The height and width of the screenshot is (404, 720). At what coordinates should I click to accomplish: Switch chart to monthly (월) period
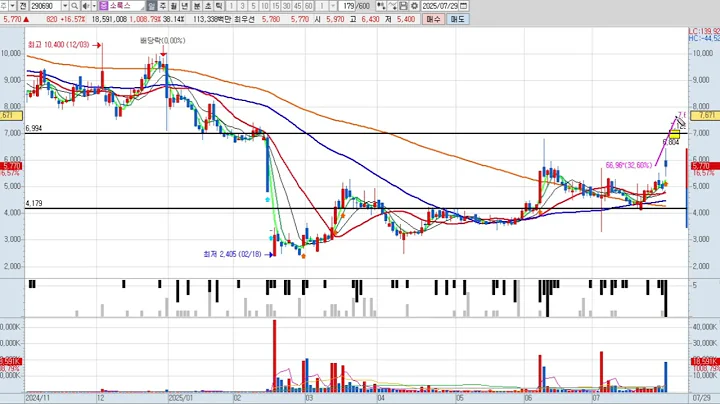[x=174, y=6]
